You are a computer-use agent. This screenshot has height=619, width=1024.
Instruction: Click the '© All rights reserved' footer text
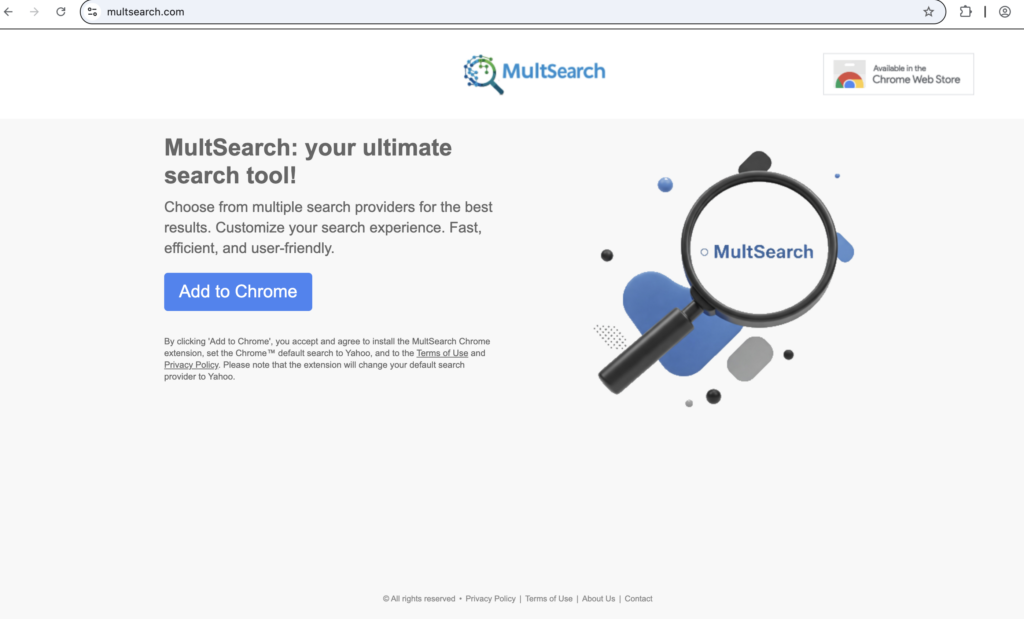419,599
